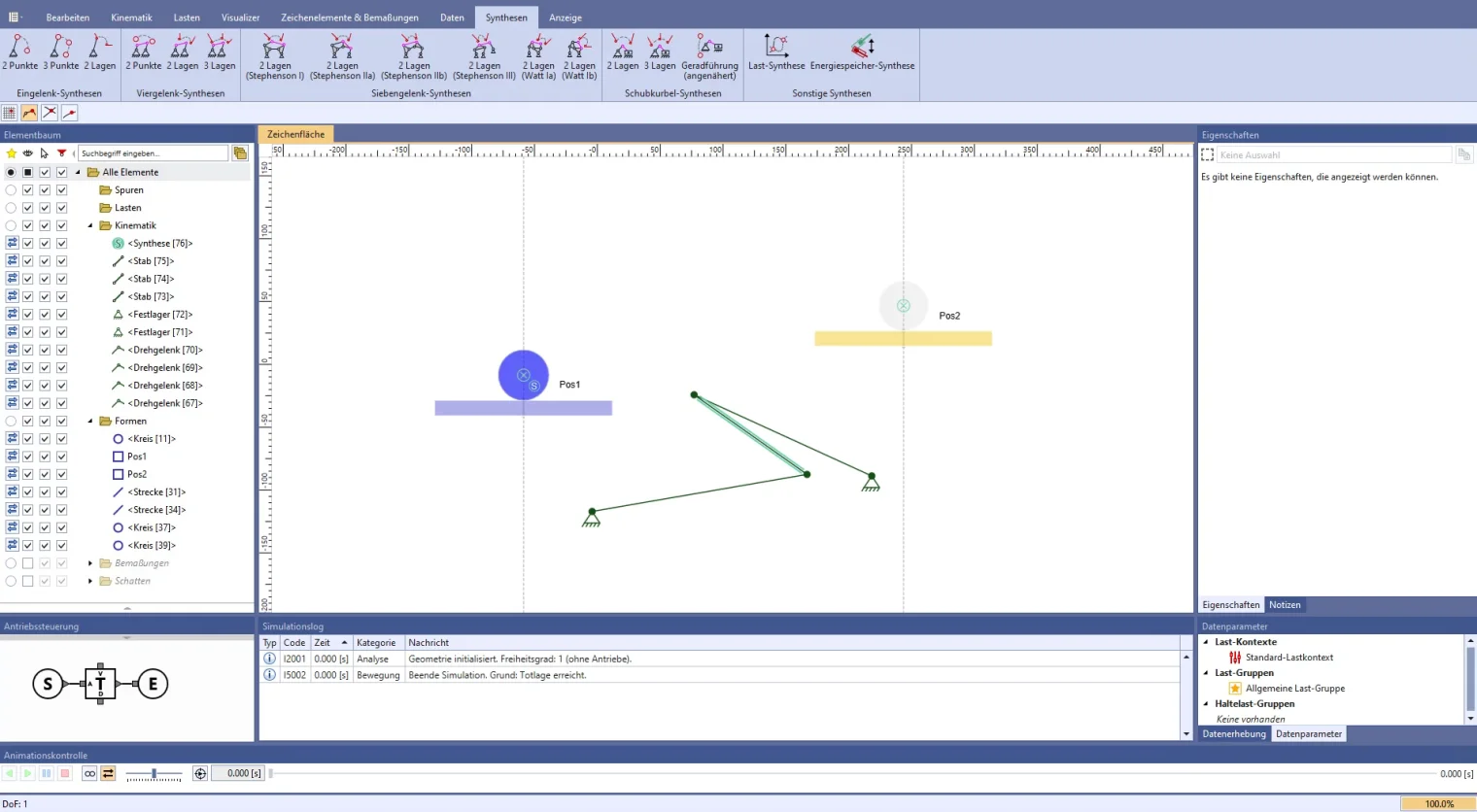Select Viergelenk 3 Lagen synthesis tool

point(220,52)
